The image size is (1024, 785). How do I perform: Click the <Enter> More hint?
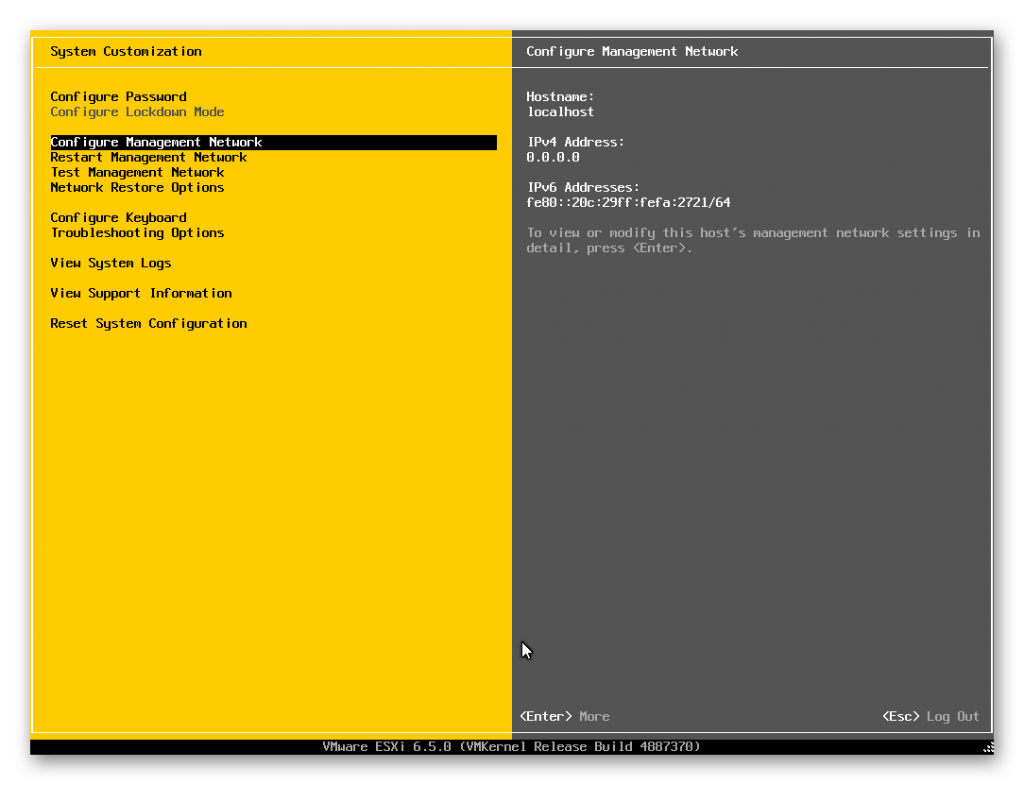tap(564, 716)
